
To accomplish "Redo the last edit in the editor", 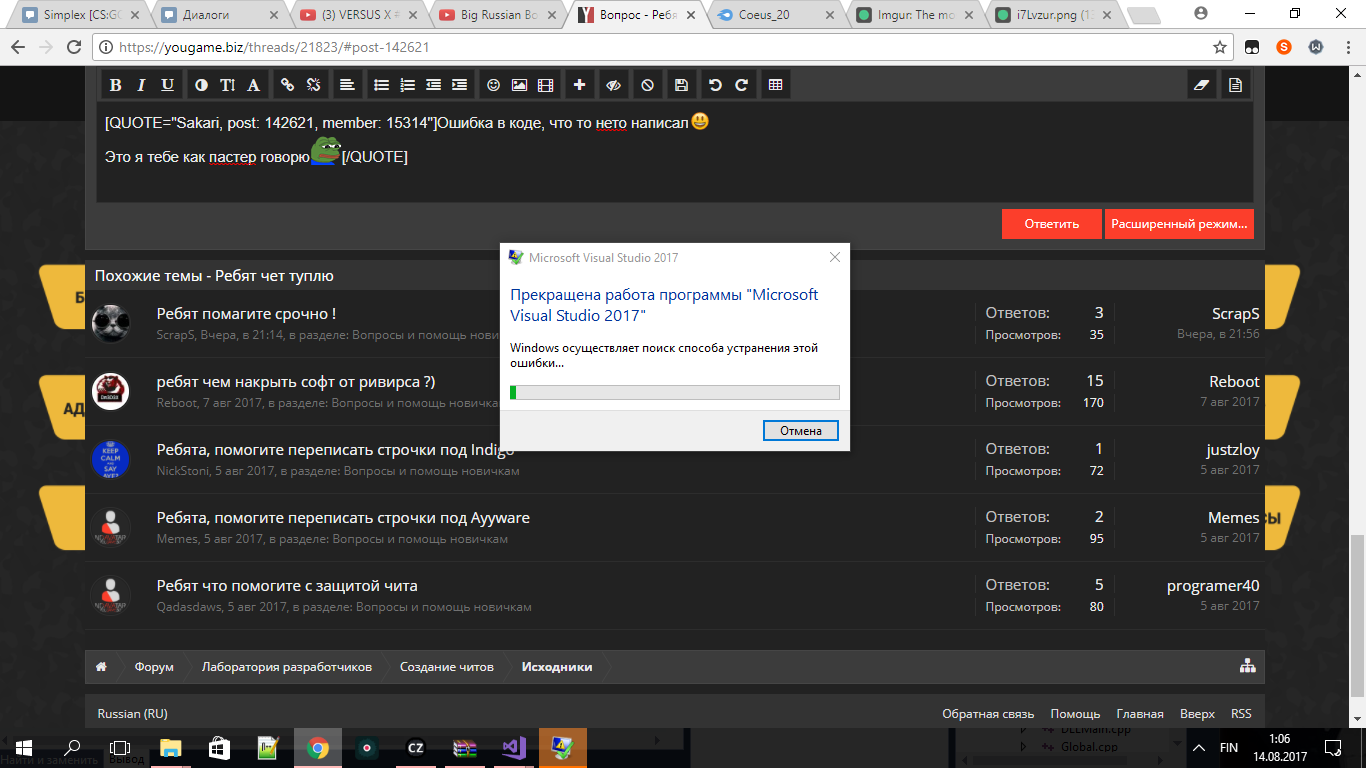I will coord(742,85).
